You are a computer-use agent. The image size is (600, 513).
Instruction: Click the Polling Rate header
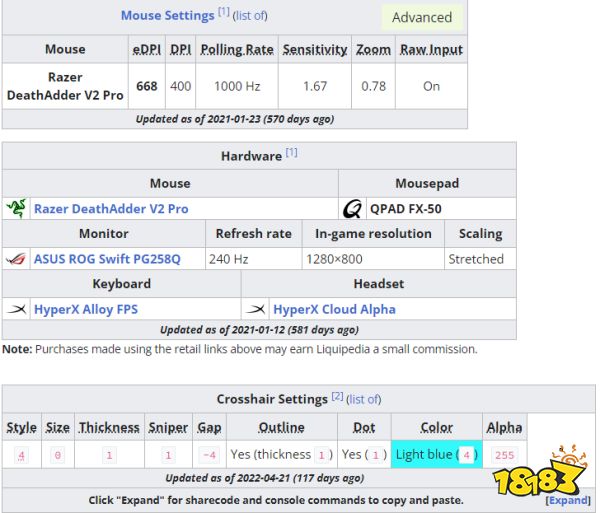point(237,49)
